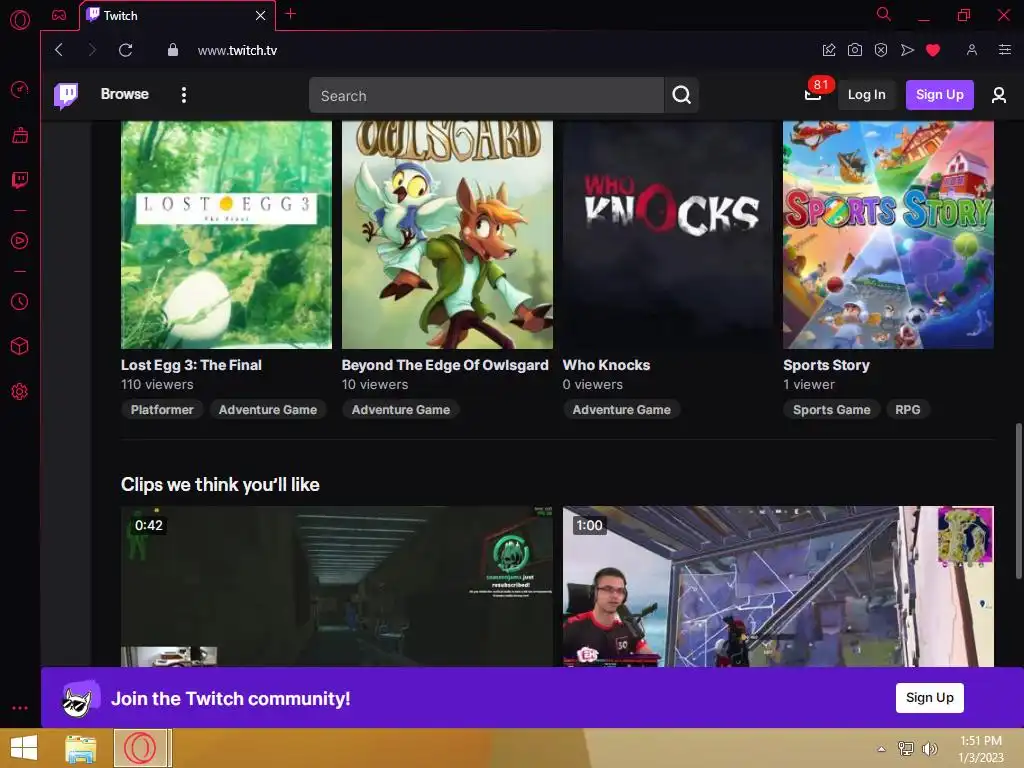Open Twitch notifications inbox with 81 badge

click(813, 95)
